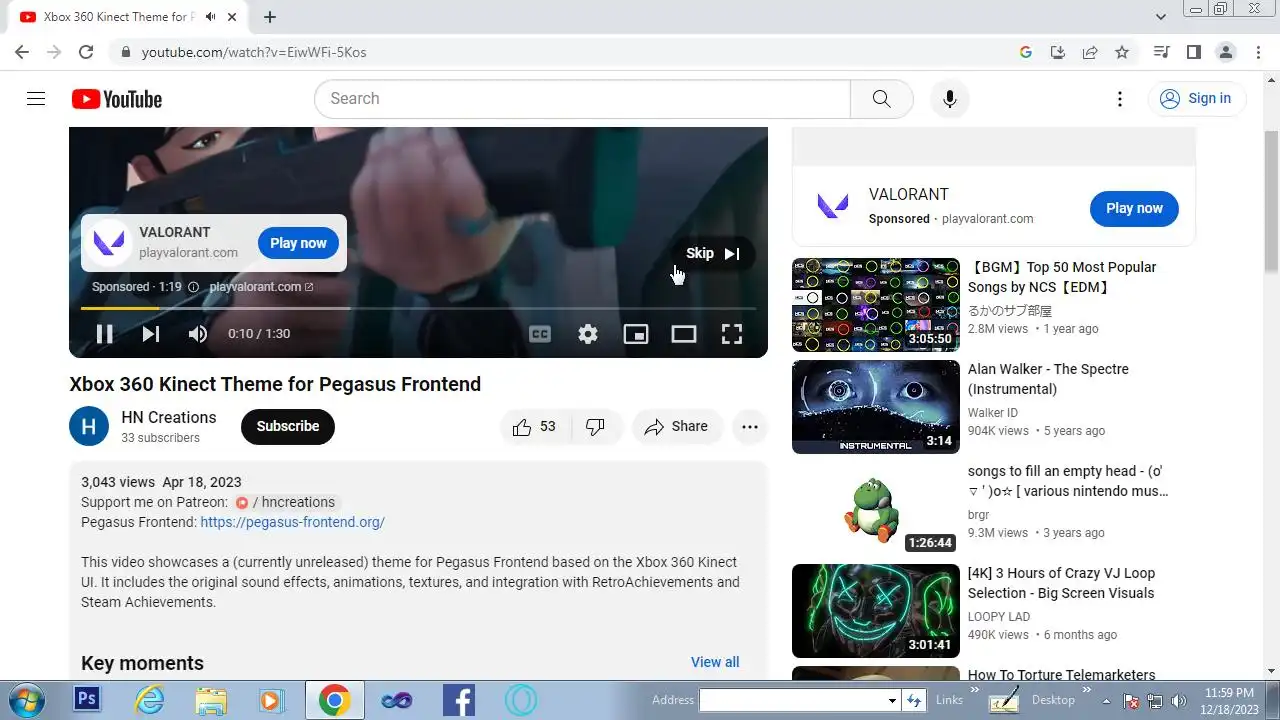Toggle Chrome side panel
The image size is (1280, 720).
(x=1193, y=52)
